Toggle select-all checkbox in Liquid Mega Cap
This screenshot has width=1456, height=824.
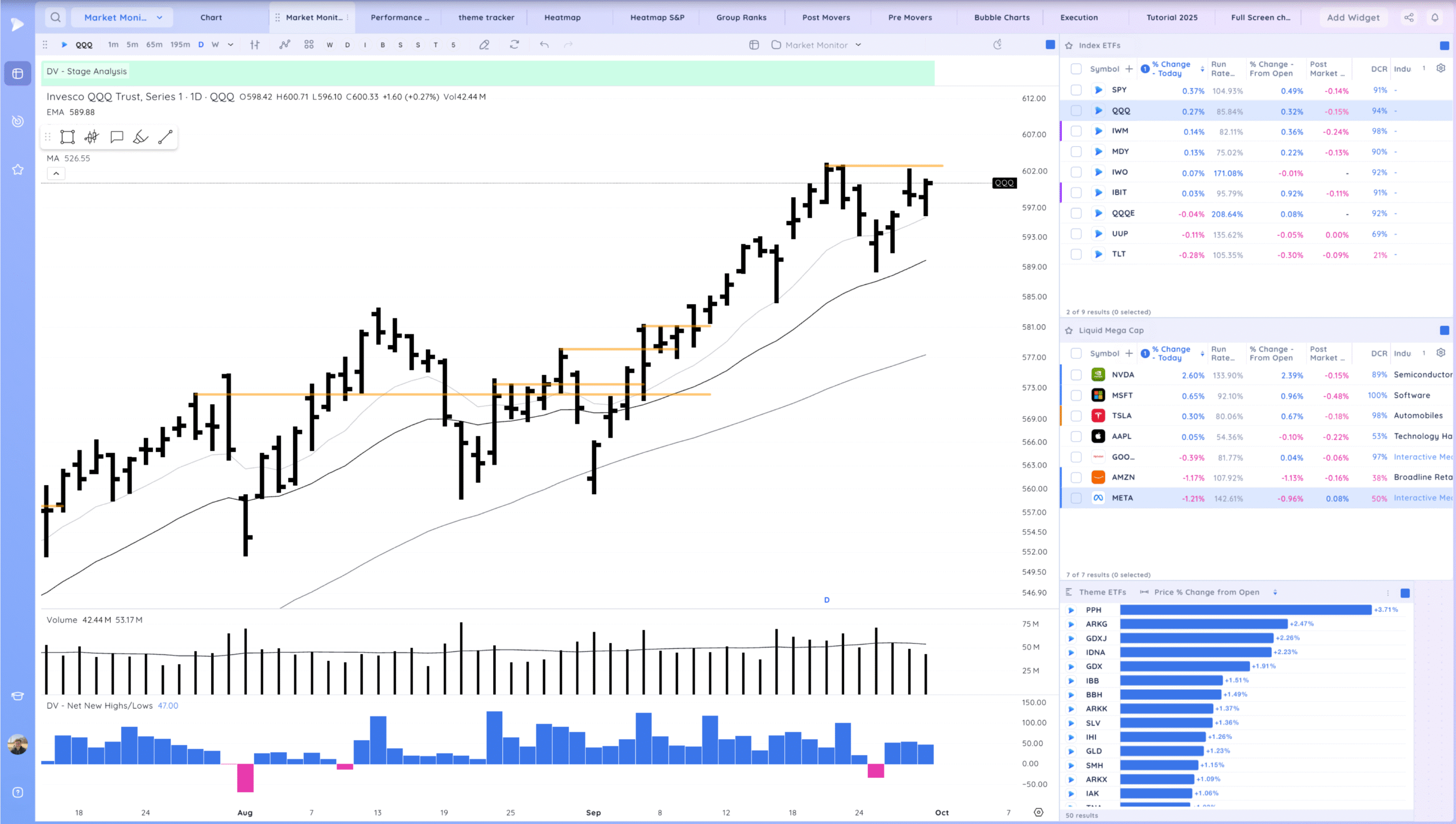tap(1076, 354)
